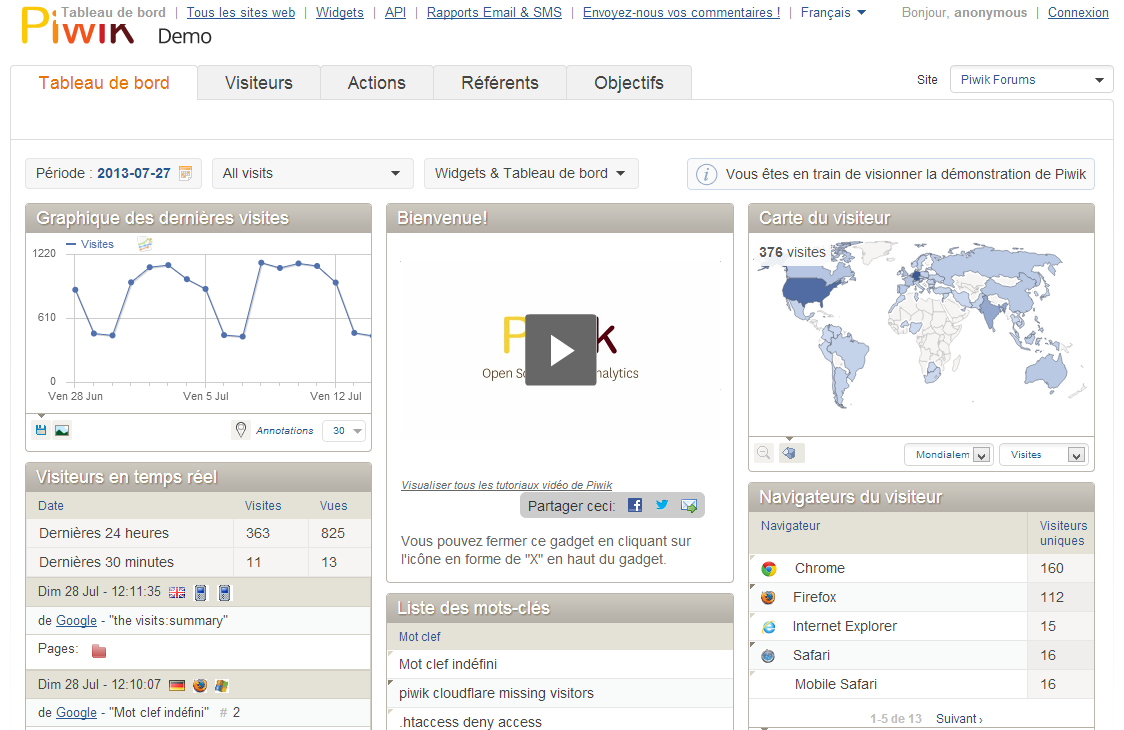Open the calendar icon next to Période

click(x=185, y=174)
